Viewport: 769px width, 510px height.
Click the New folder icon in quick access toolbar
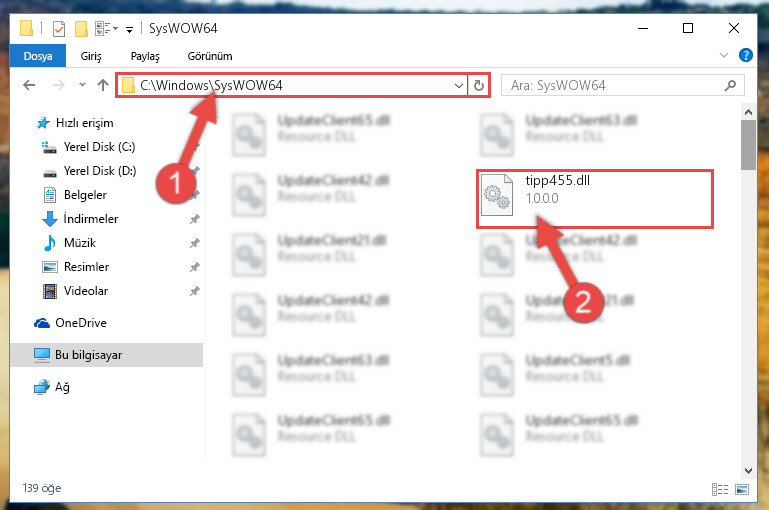click(81, 29)
